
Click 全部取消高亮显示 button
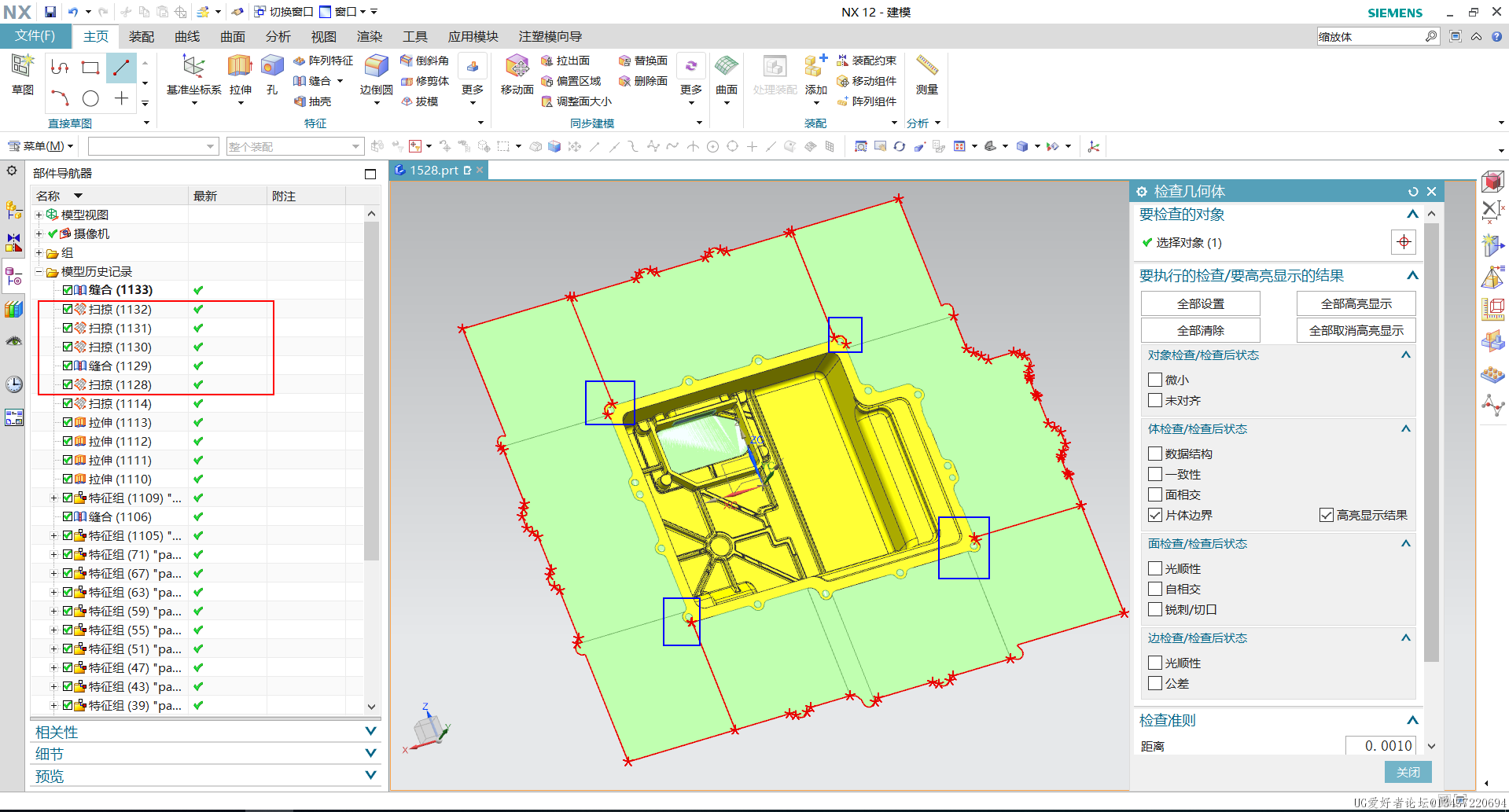[1356, 330]
